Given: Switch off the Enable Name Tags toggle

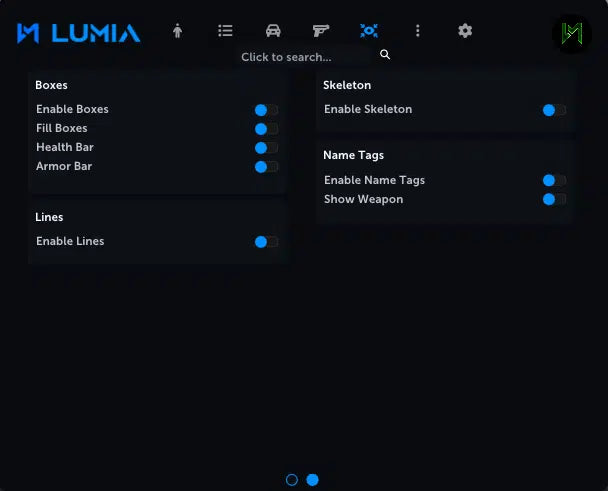Looking at the screenshot, I should [x=554, y=181].
